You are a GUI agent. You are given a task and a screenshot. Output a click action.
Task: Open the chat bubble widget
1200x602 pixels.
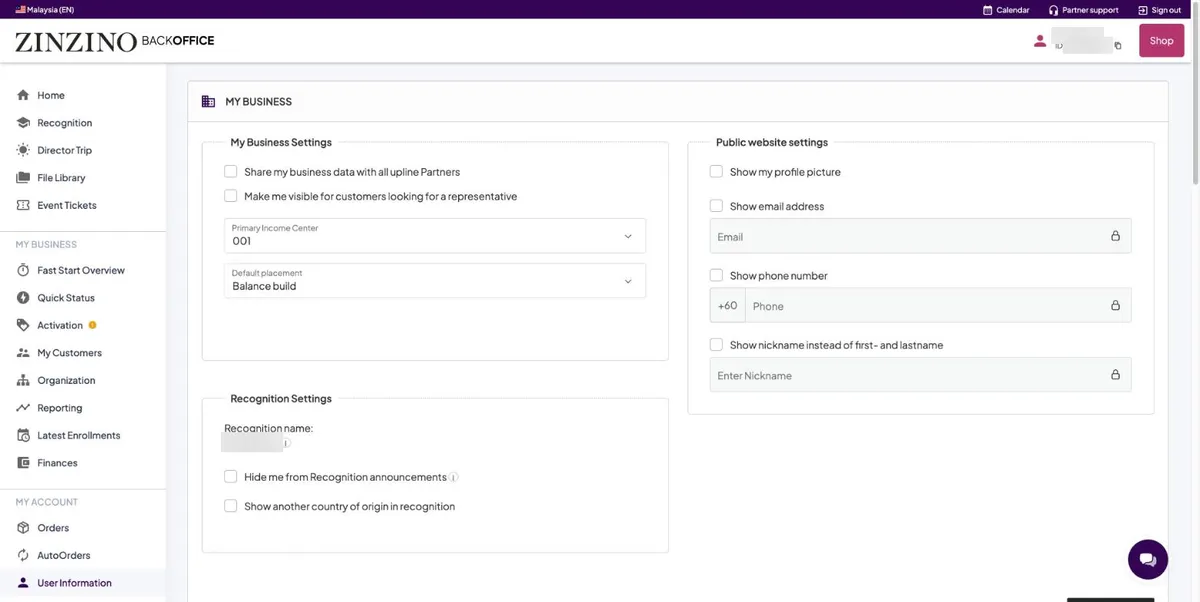(1148, 559)
